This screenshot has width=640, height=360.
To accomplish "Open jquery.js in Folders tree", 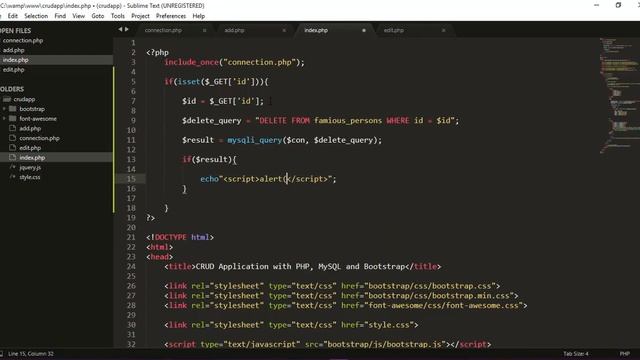I will coord(30,168).
